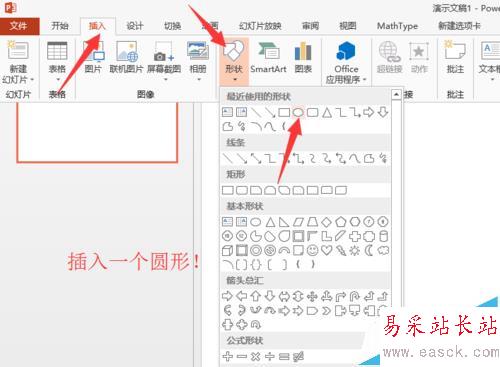
Task: Pick Rectangle in recently used shapes
Action: point(284,112)
